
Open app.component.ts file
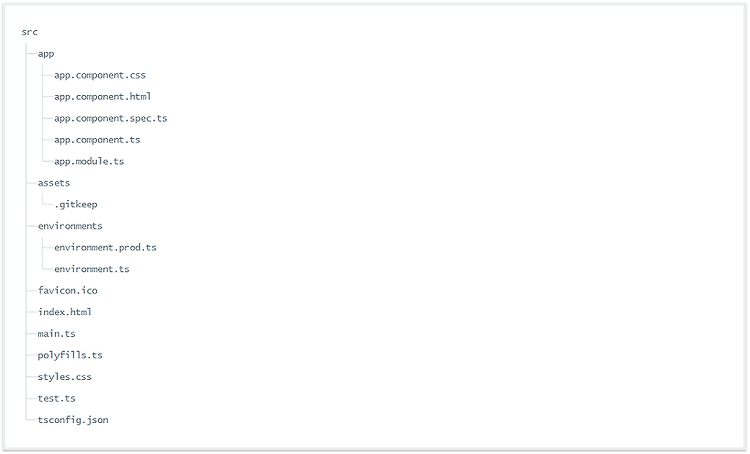pyautogui.click(x=97, y=140)
